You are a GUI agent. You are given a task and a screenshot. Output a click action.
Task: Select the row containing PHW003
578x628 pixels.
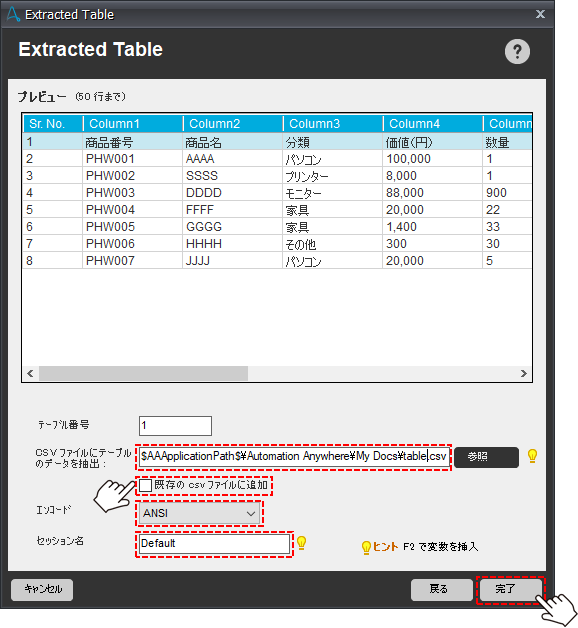[x=277, y=193]
